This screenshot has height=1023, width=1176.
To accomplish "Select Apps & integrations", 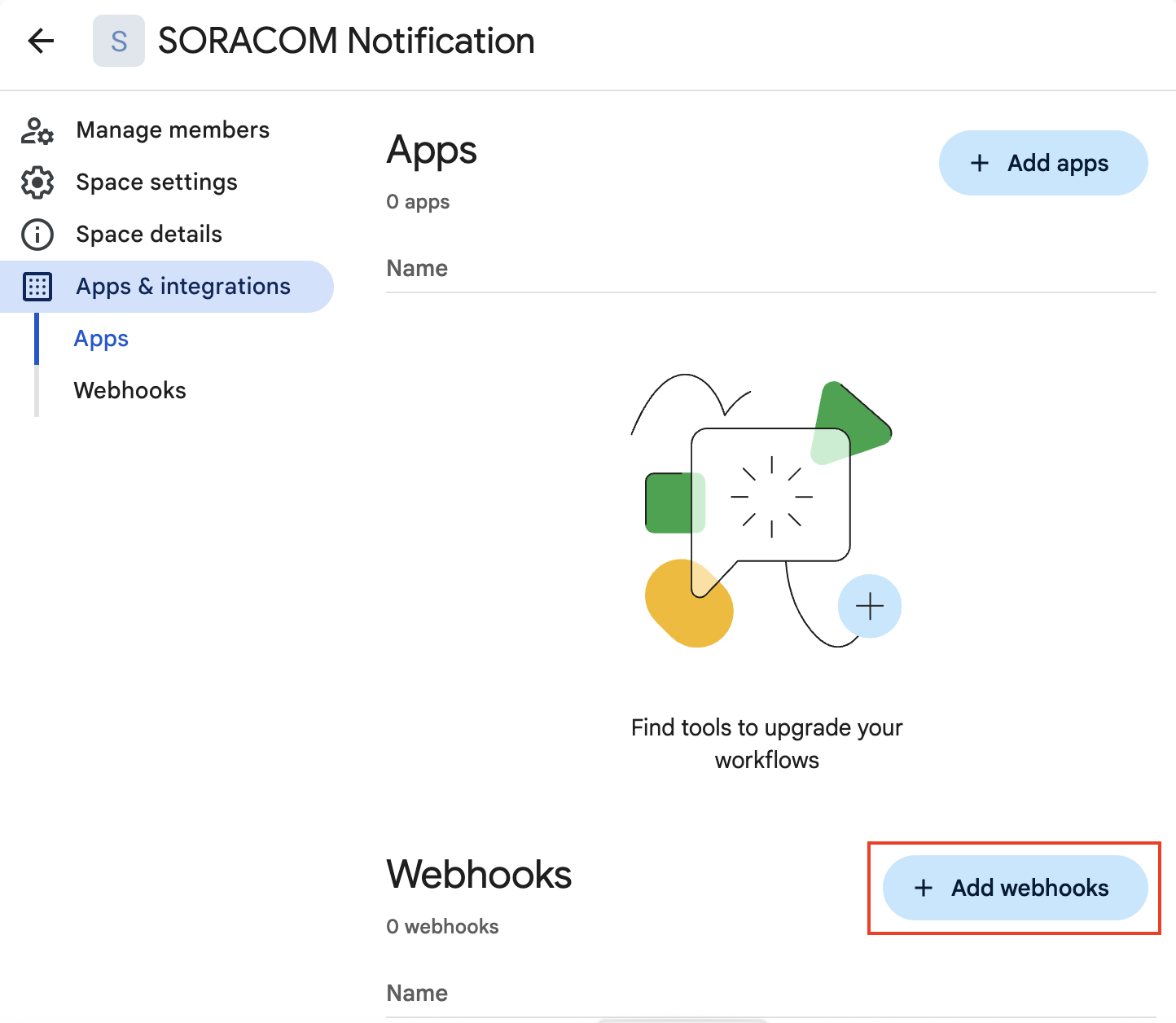I will point(167,287).
